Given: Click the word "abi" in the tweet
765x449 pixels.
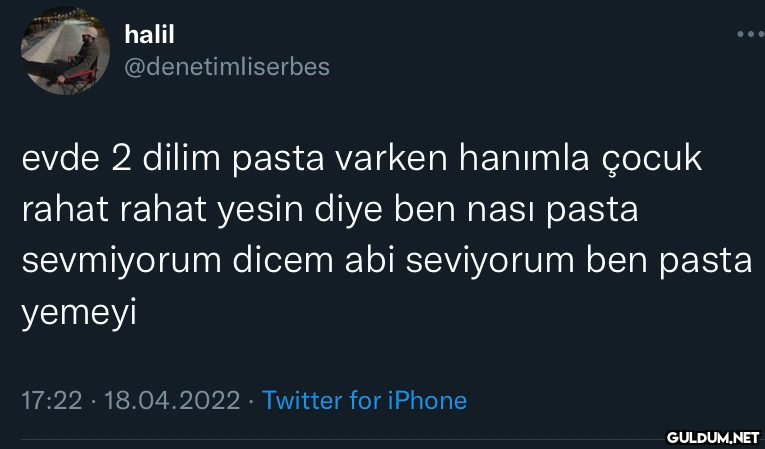Looking at the screenshot, I should (363, 262).
